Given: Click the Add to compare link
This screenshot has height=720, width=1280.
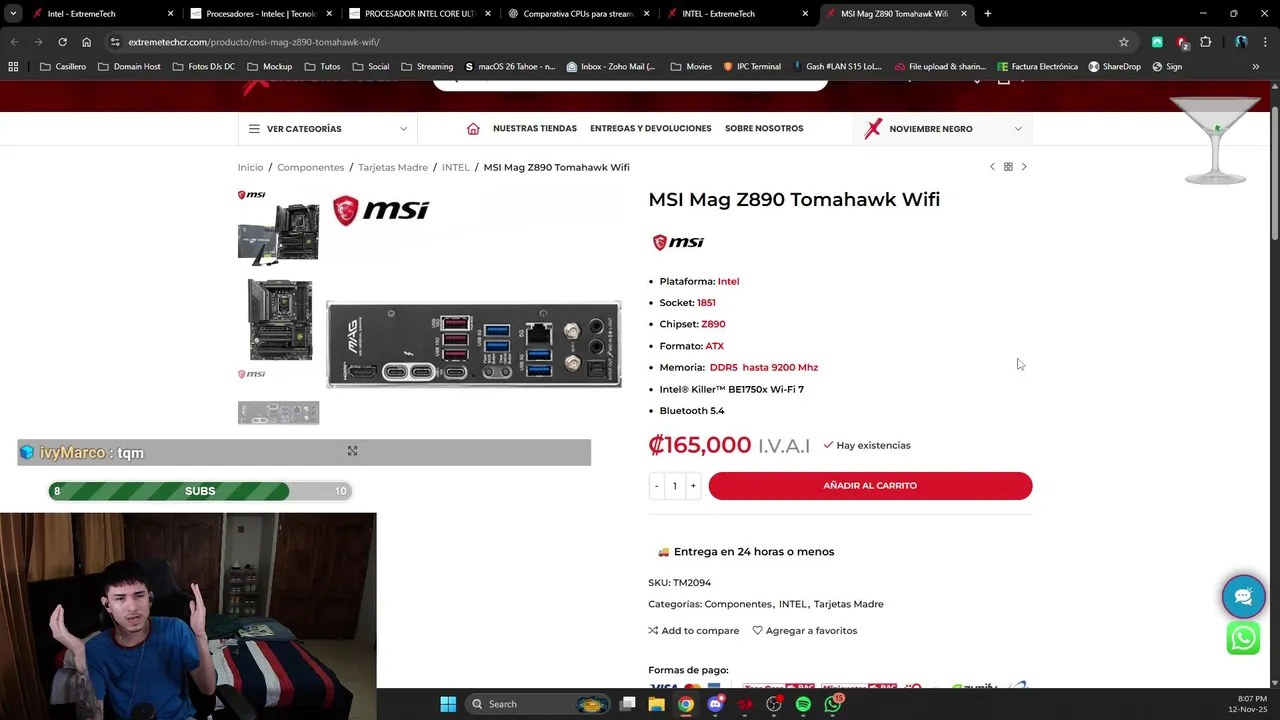Looking at the screenshot, I should pos(693,631).
